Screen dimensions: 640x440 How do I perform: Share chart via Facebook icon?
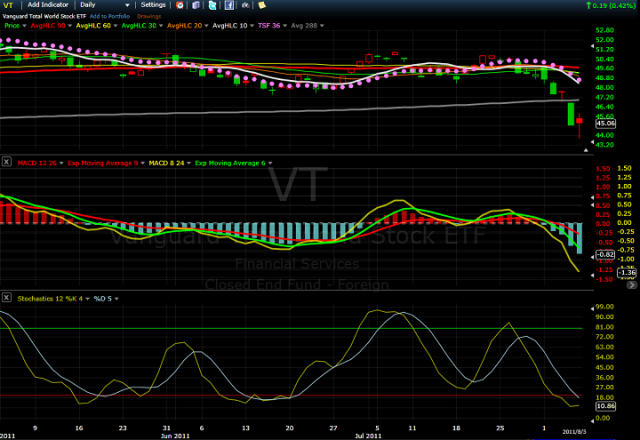(x=229, y=5)
